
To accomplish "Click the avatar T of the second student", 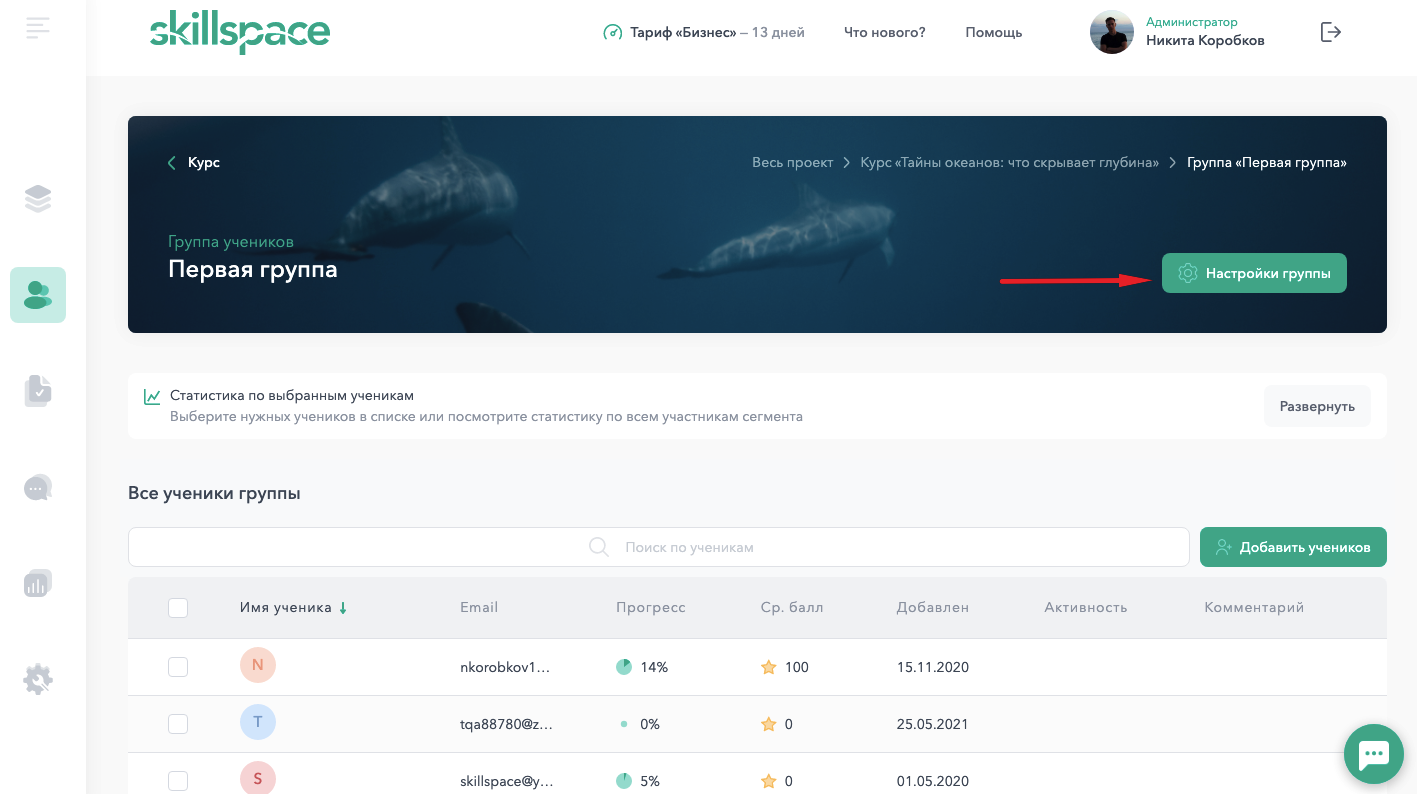I will coord(258,722).
